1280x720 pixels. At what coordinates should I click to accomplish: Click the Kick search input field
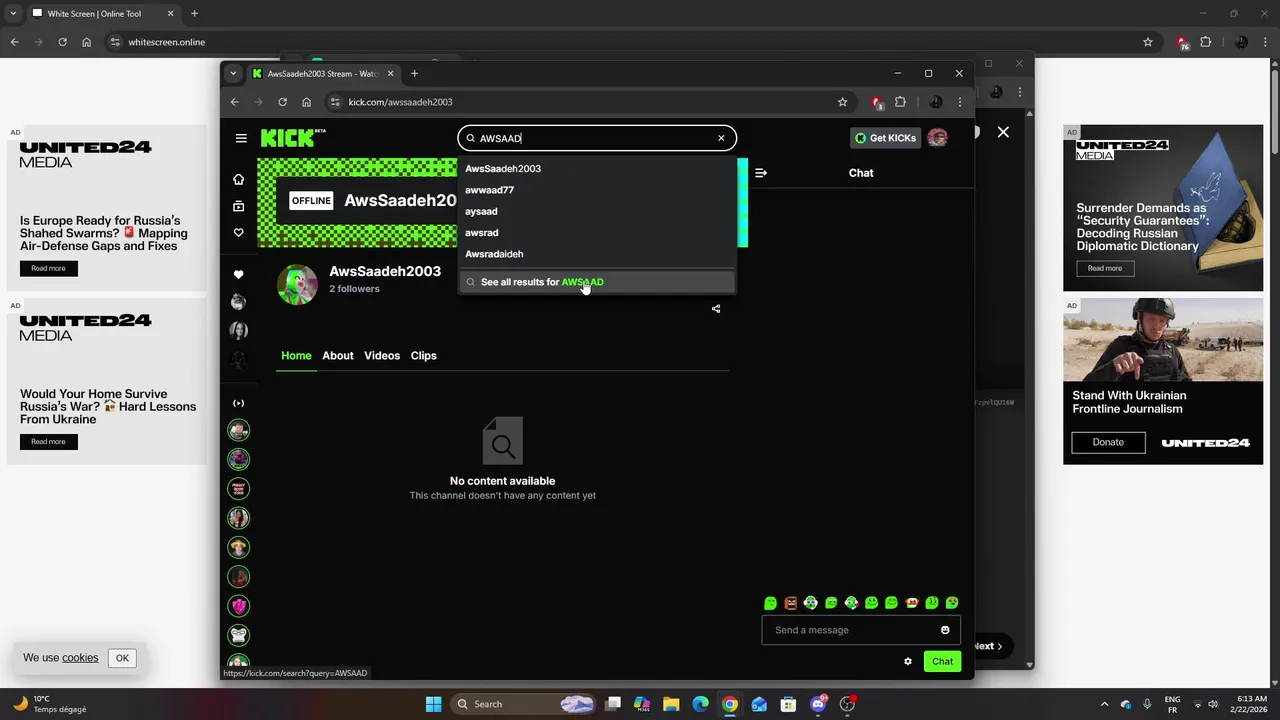[x=597, y=138]
